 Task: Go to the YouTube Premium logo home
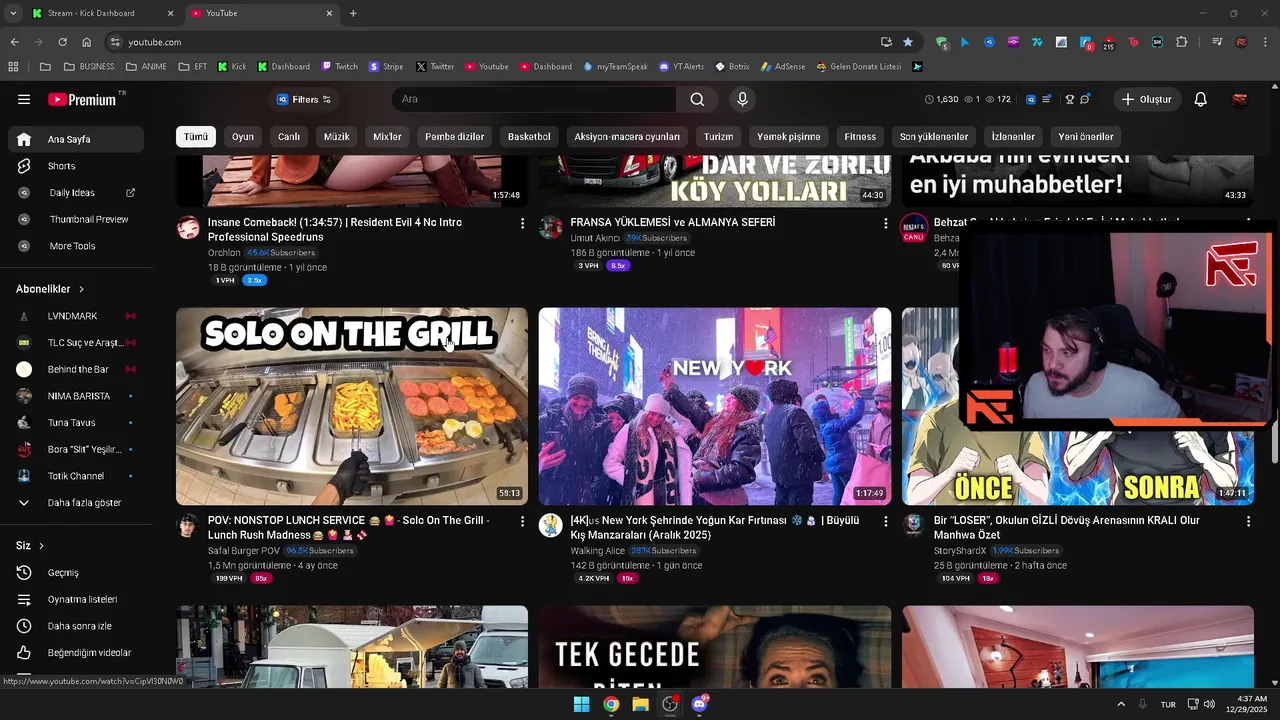click(x=83, y=99)
